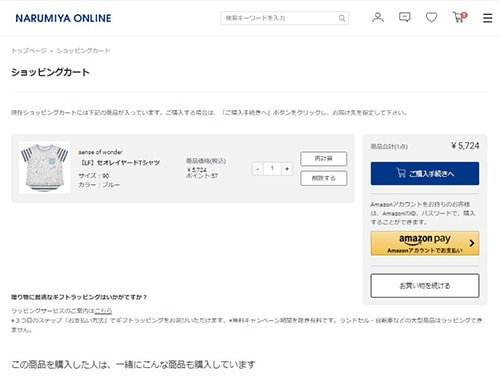Increase the quantity with the plus button
This screenshot has height=378, width=500.
click(x=287, y=169)
